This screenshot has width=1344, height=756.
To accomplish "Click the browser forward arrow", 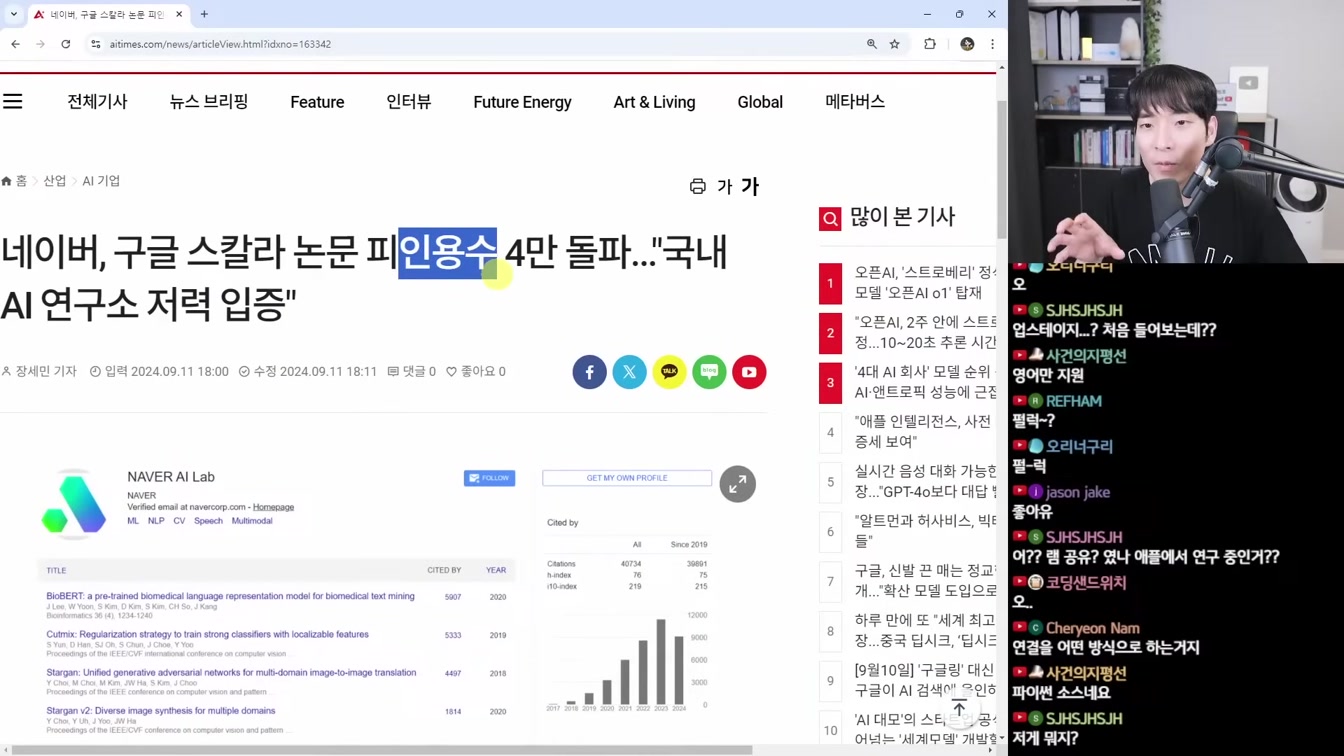I will click(40, 44).
